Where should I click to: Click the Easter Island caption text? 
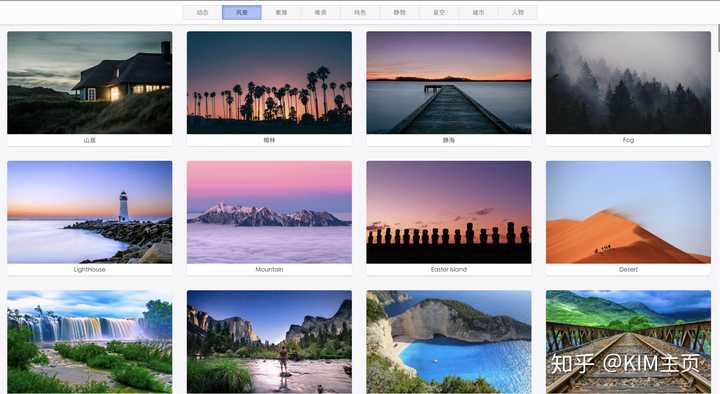449,270
